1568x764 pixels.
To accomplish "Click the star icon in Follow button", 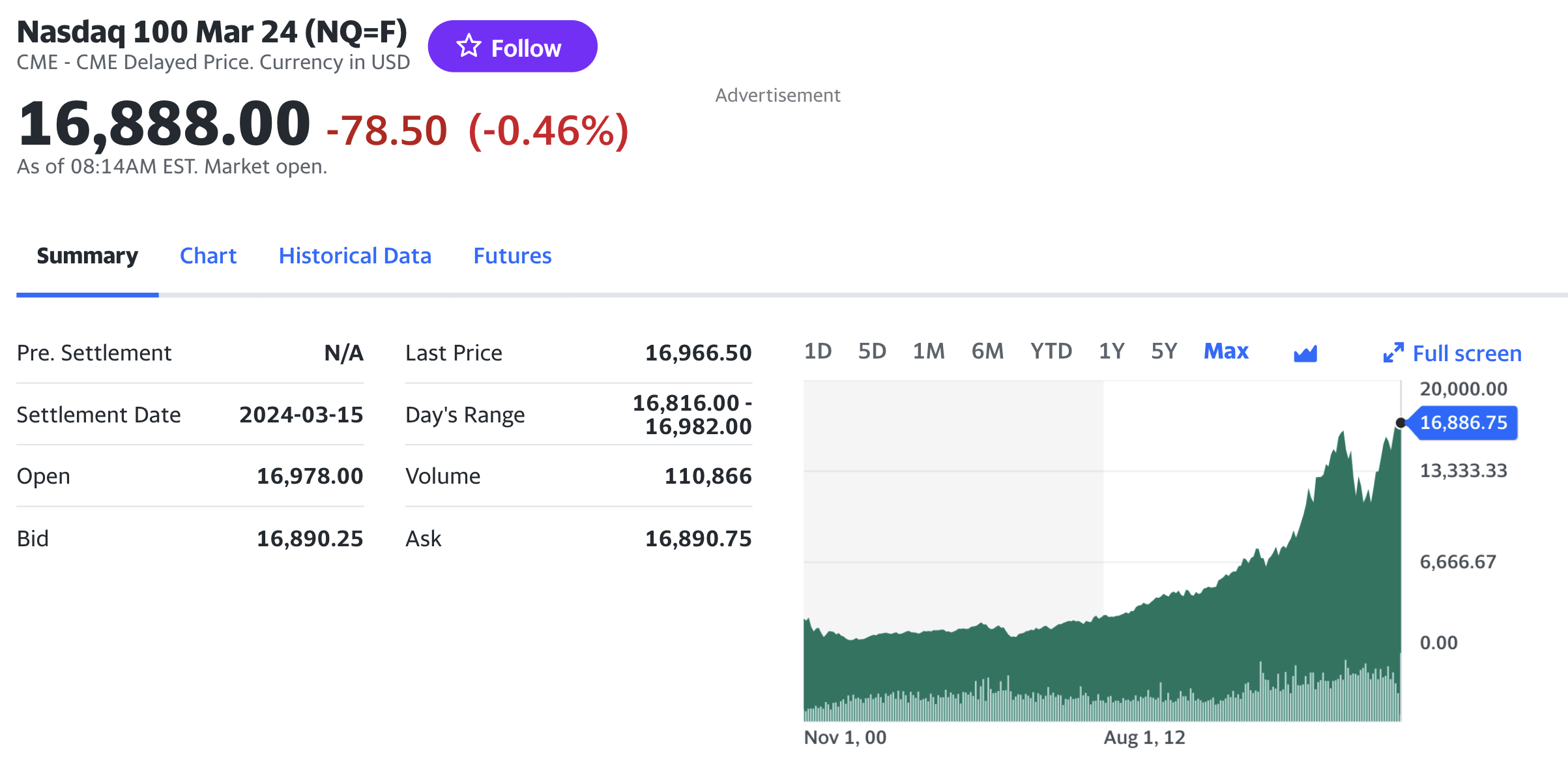I will pos(469,46).
